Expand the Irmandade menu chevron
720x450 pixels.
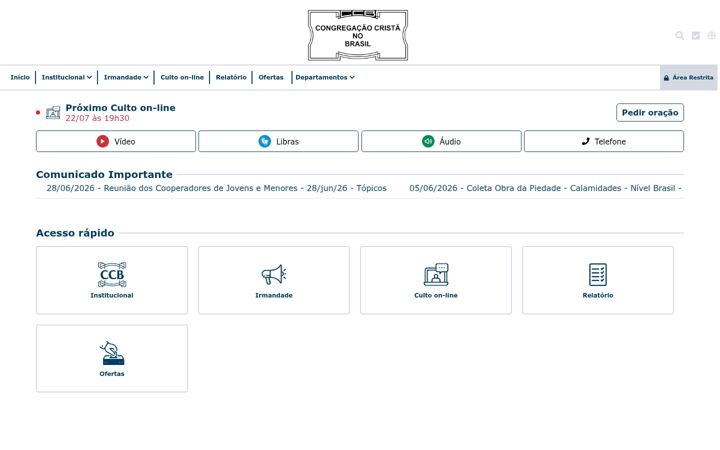[146, 78]
